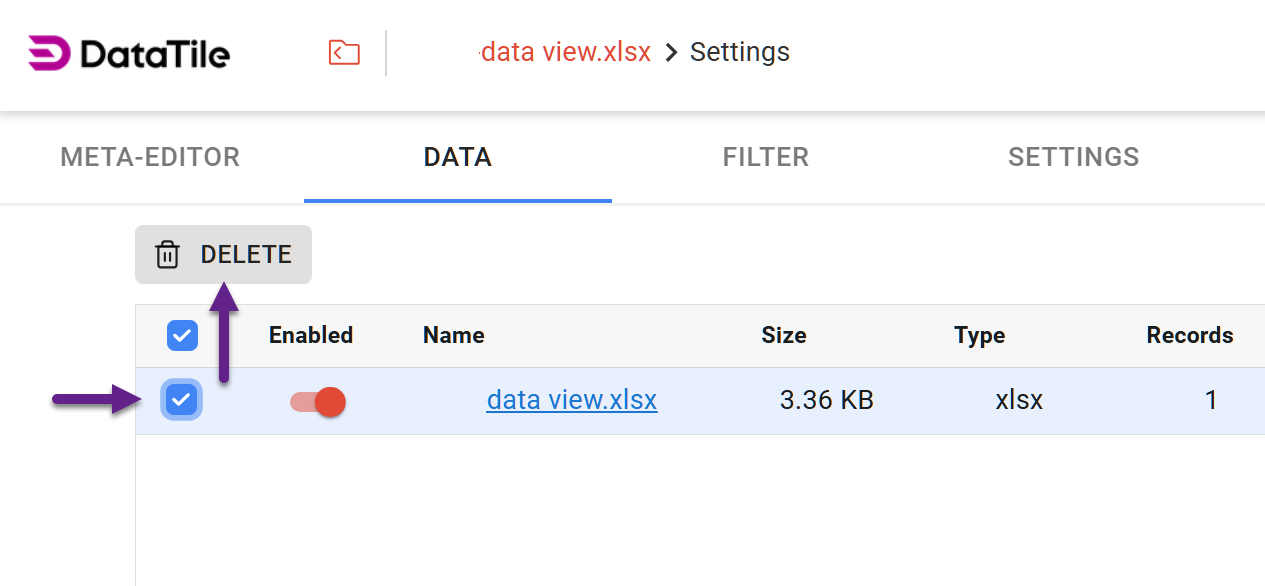The image size is (1265, 586).
Task: Click the chevron between breadcrumb items
Action: (670, 52)
